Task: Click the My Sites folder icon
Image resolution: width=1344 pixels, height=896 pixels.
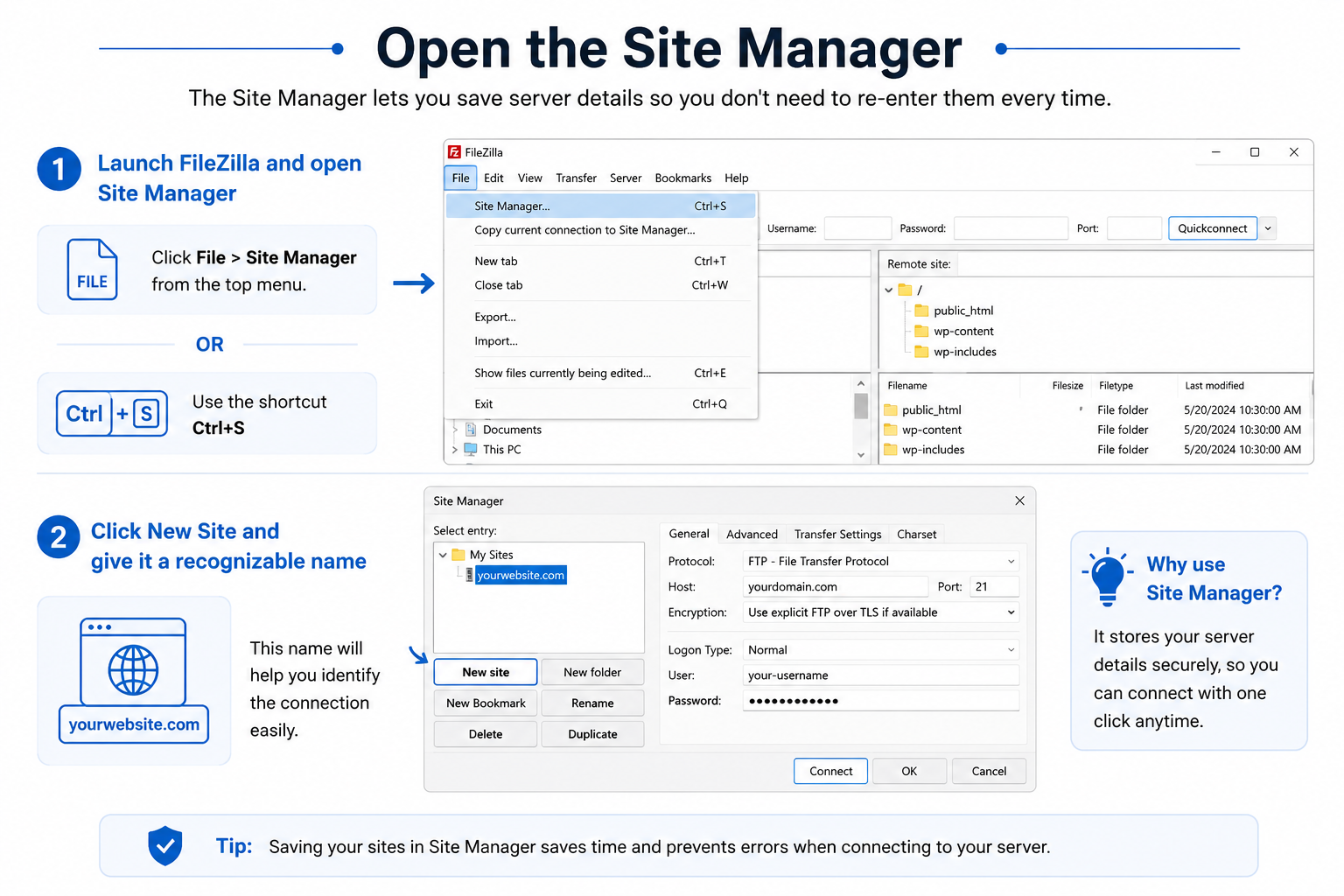Action: (458, 555)
